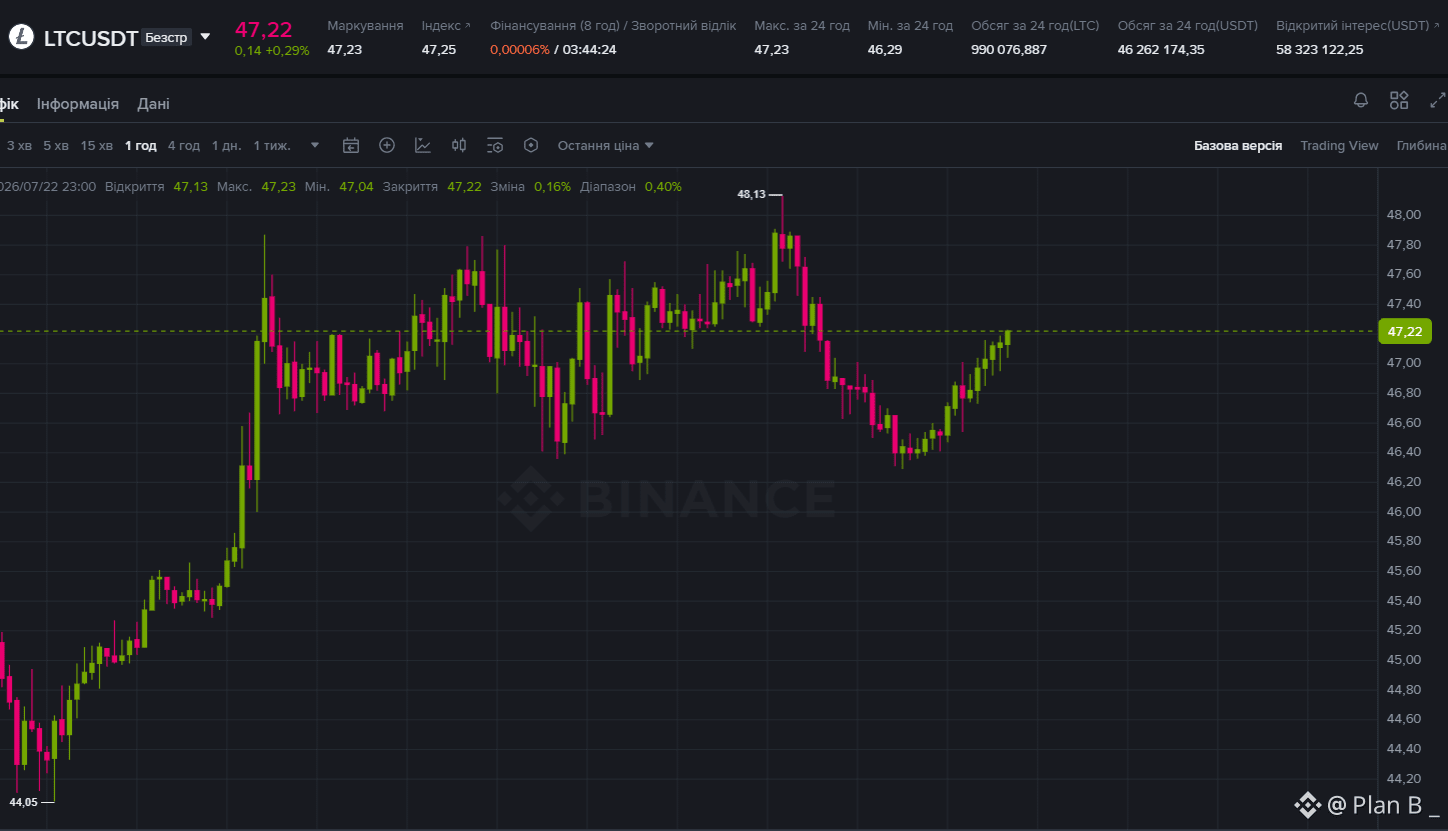
Task: Select the 4 год timeframe
Action: point(184,145)
